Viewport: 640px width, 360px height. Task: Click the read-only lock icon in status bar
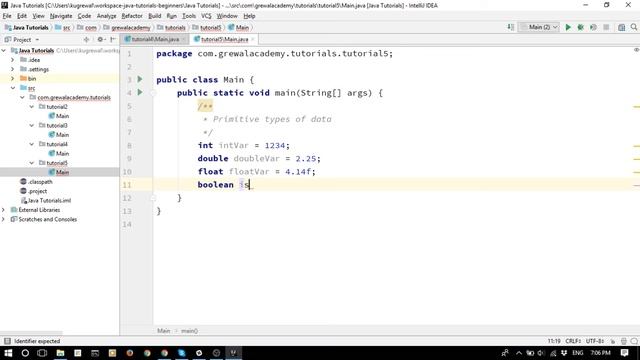pos(613,341)
